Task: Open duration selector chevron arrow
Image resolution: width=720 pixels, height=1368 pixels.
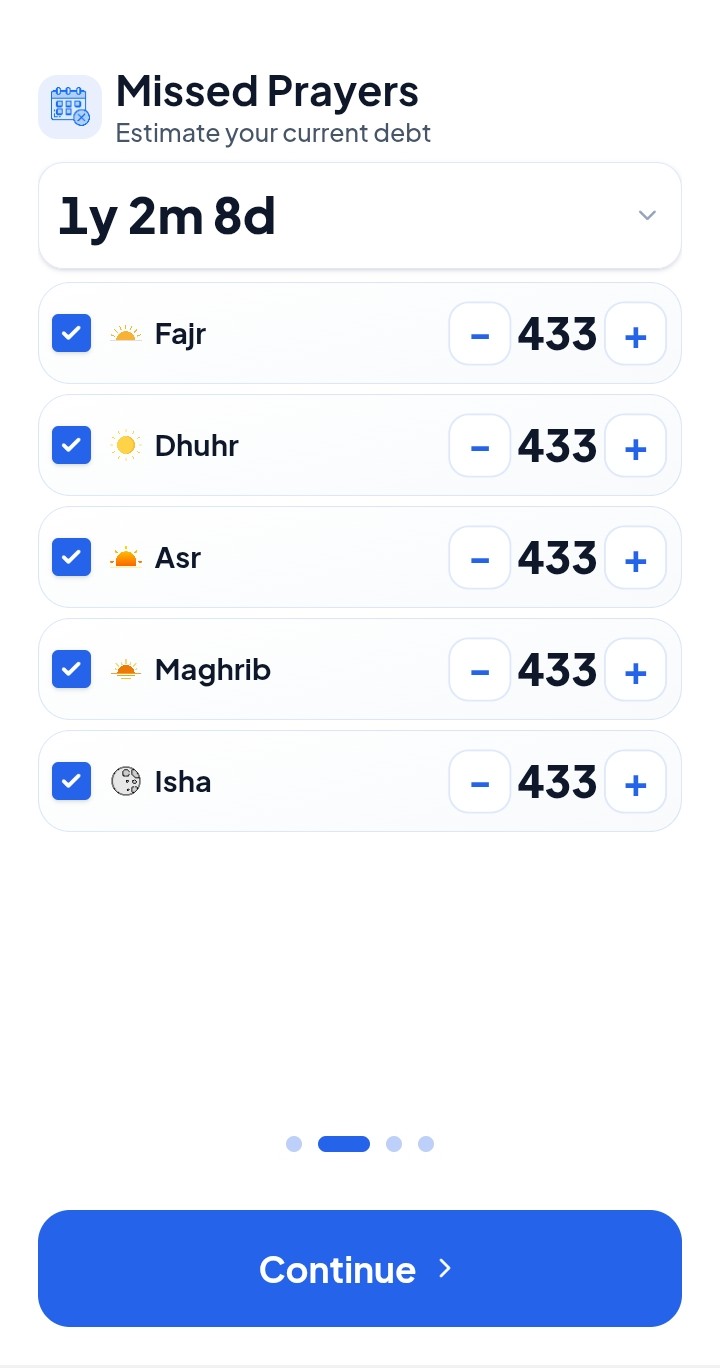Action: (647, 216)
